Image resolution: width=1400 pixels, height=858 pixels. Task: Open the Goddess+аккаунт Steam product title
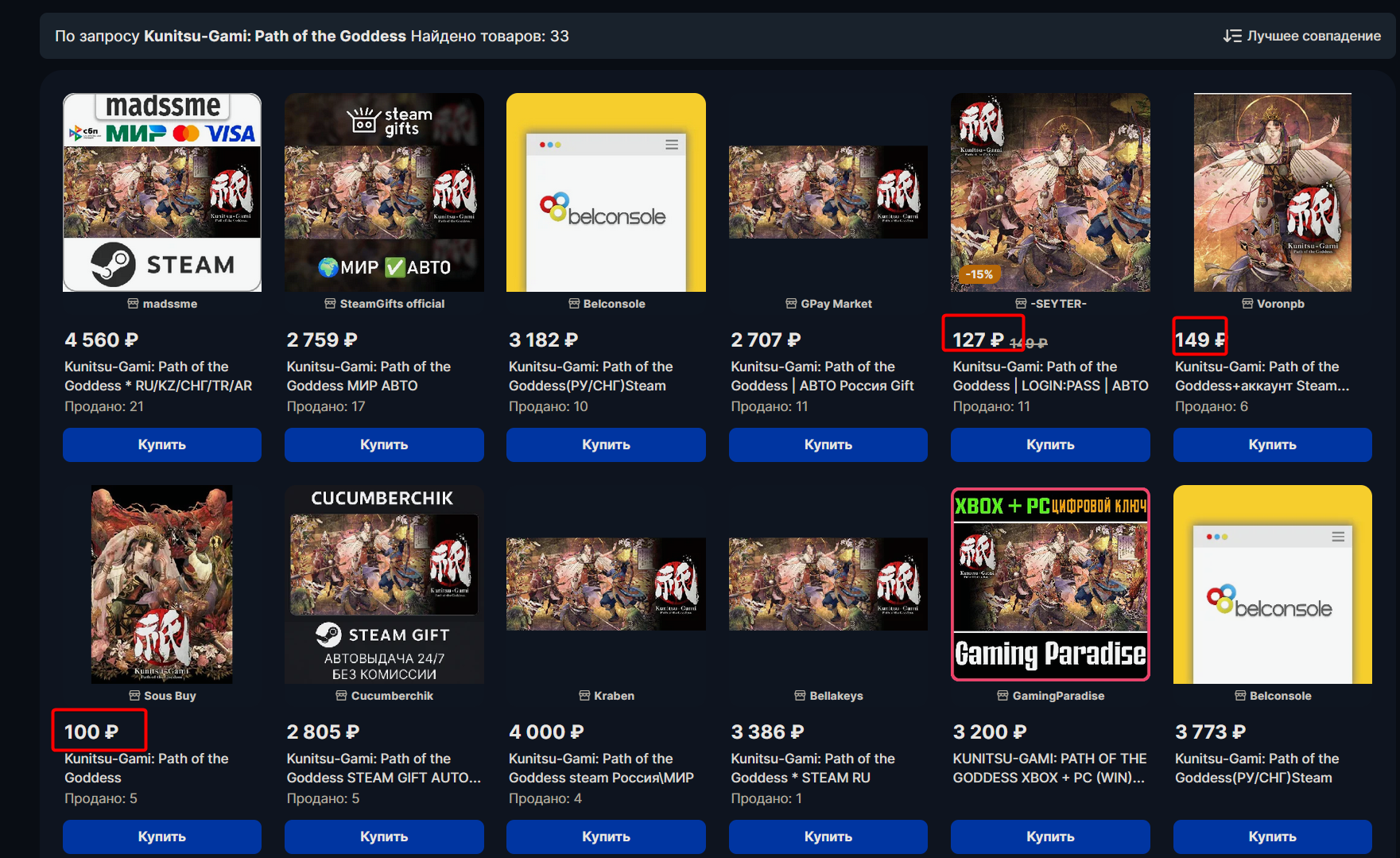click(x=1262, y=376)
